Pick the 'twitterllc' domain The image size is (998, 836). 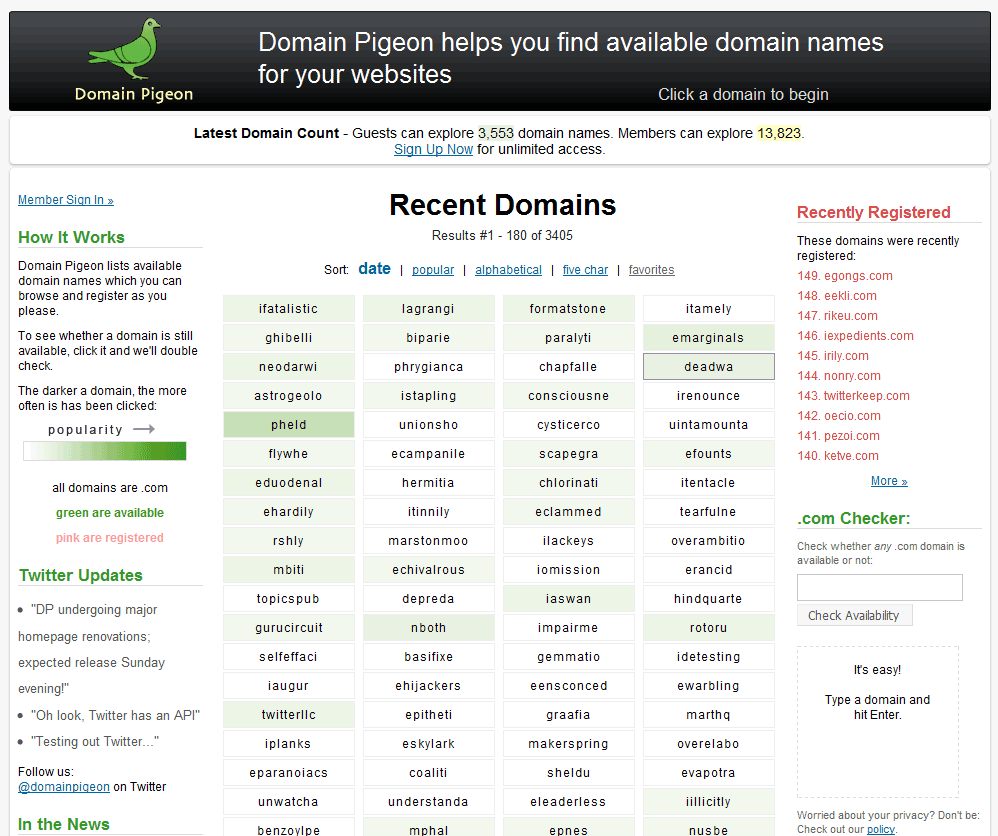pyautogui.click(x=289, y=715)
